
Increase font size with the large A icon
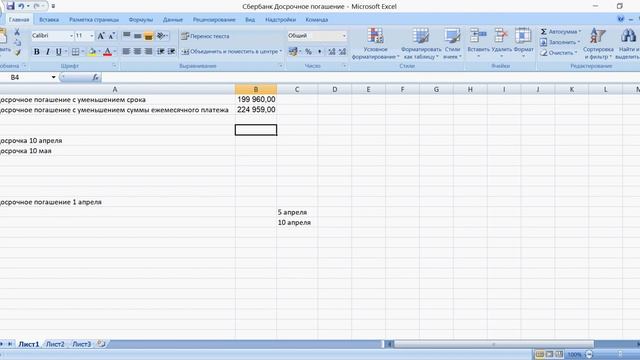click(101, 36)
